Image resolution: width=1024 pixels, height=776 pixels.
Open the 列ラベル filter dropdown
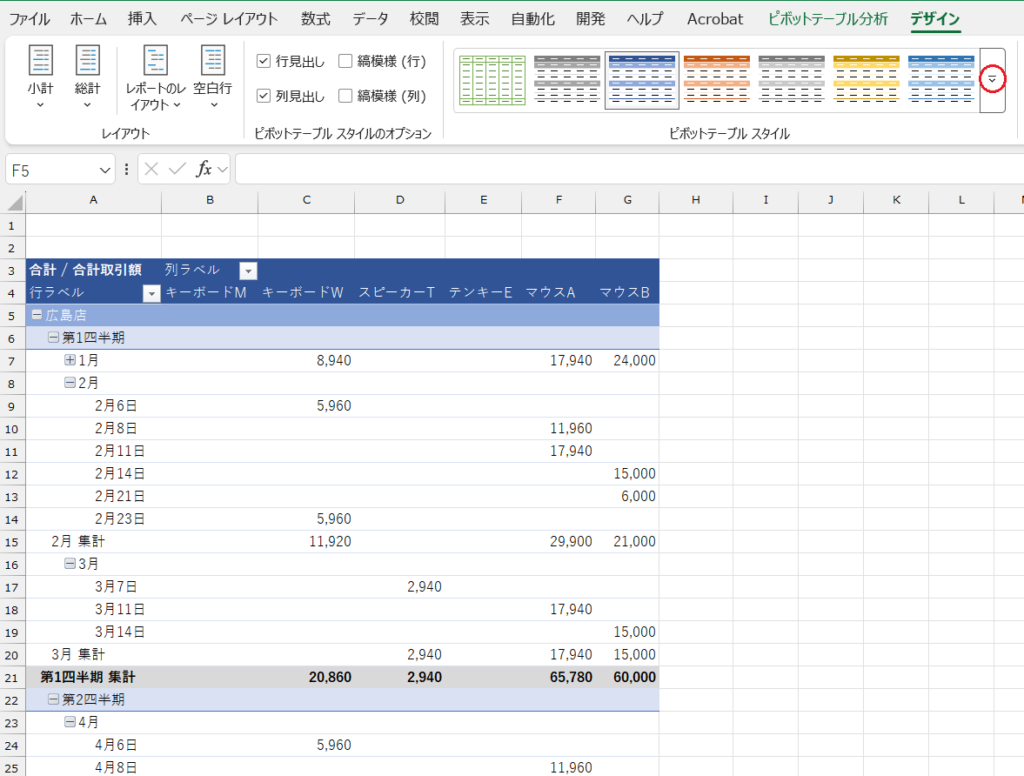[247, 271]
